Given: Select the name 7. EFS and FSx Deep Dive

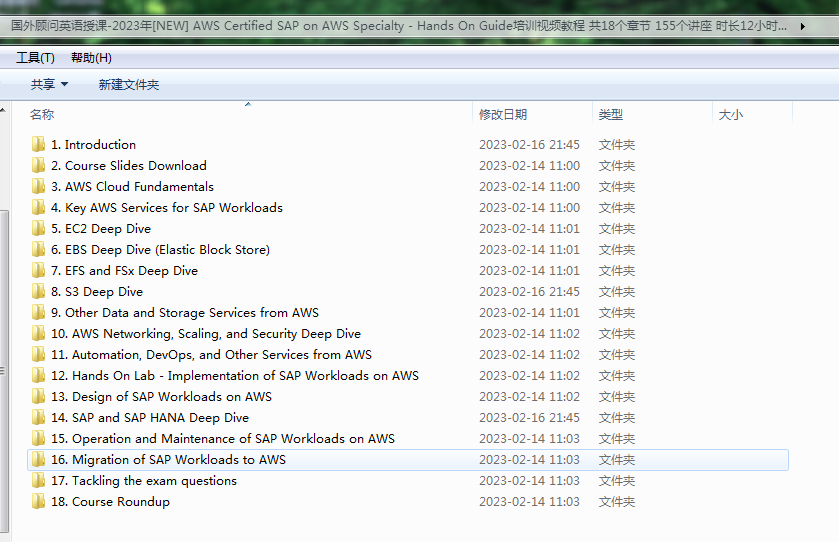Looking at the screenshot, I should click(x=125, y=270).
